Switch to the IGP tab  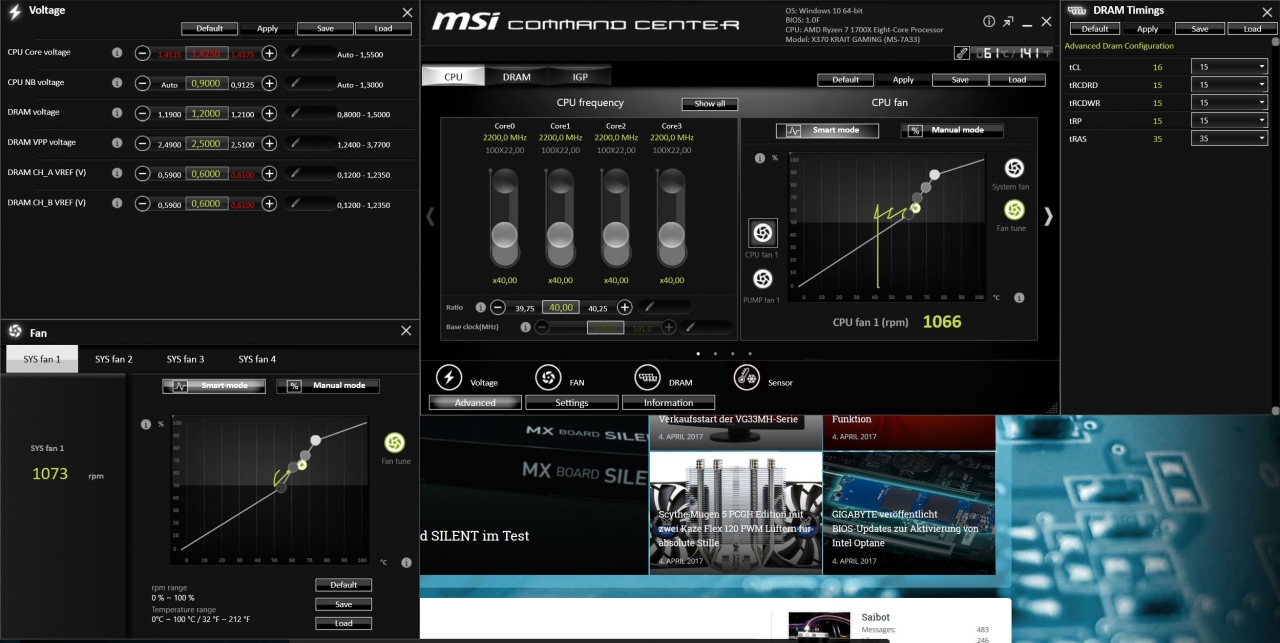point(580,76)
